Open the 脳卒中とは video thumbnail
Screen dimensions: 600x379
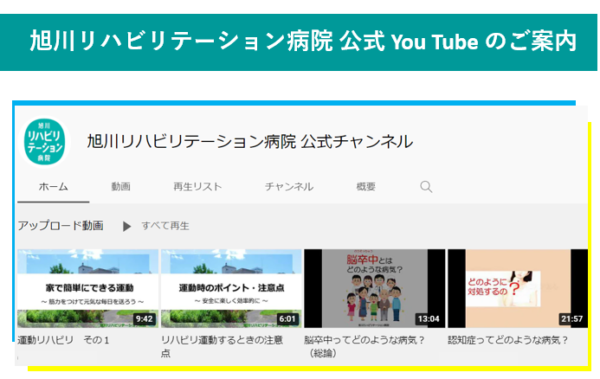coord(375,289)
